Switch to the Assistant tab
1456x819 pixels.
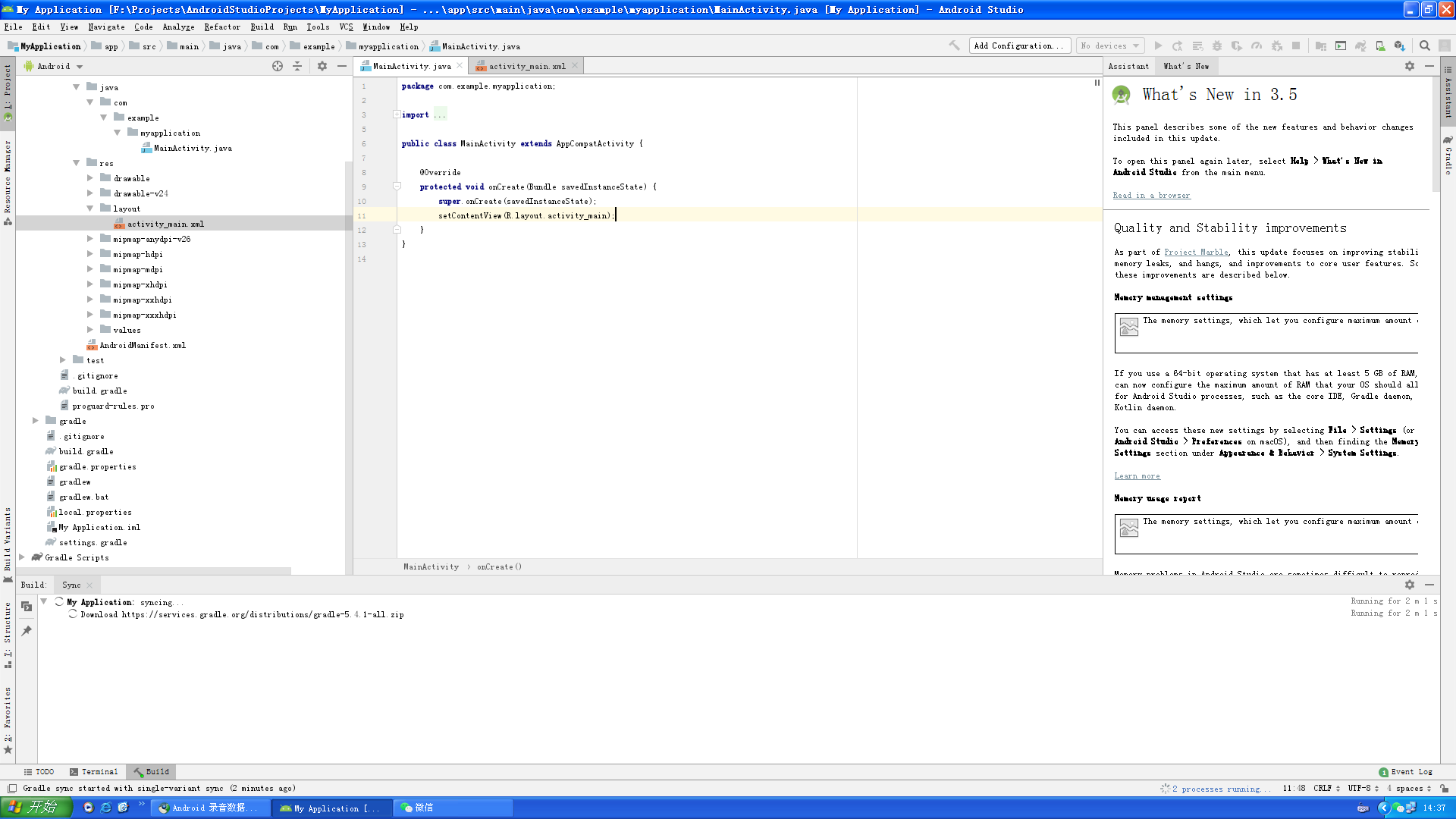point(1128,66)
